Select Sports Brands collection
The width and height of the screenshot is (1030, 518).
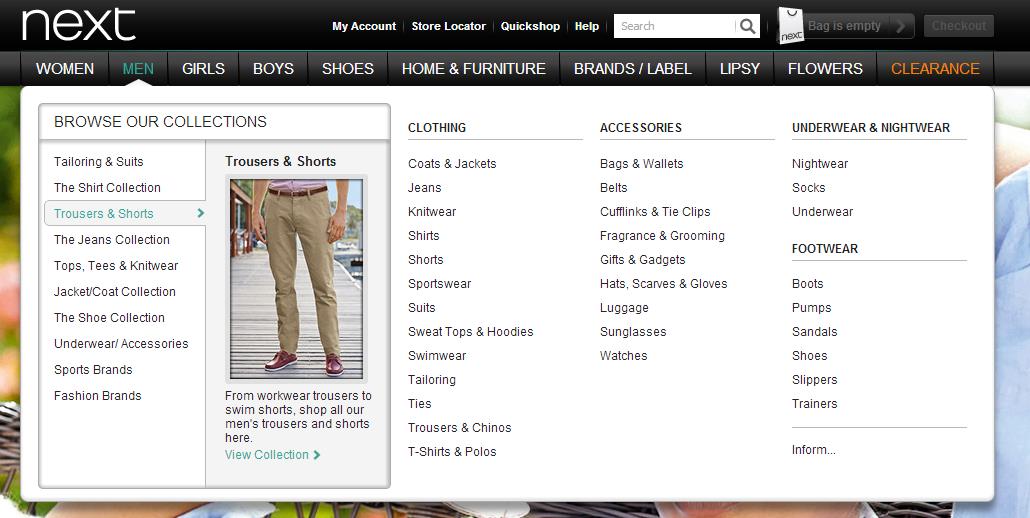click(x=93, y=370)
